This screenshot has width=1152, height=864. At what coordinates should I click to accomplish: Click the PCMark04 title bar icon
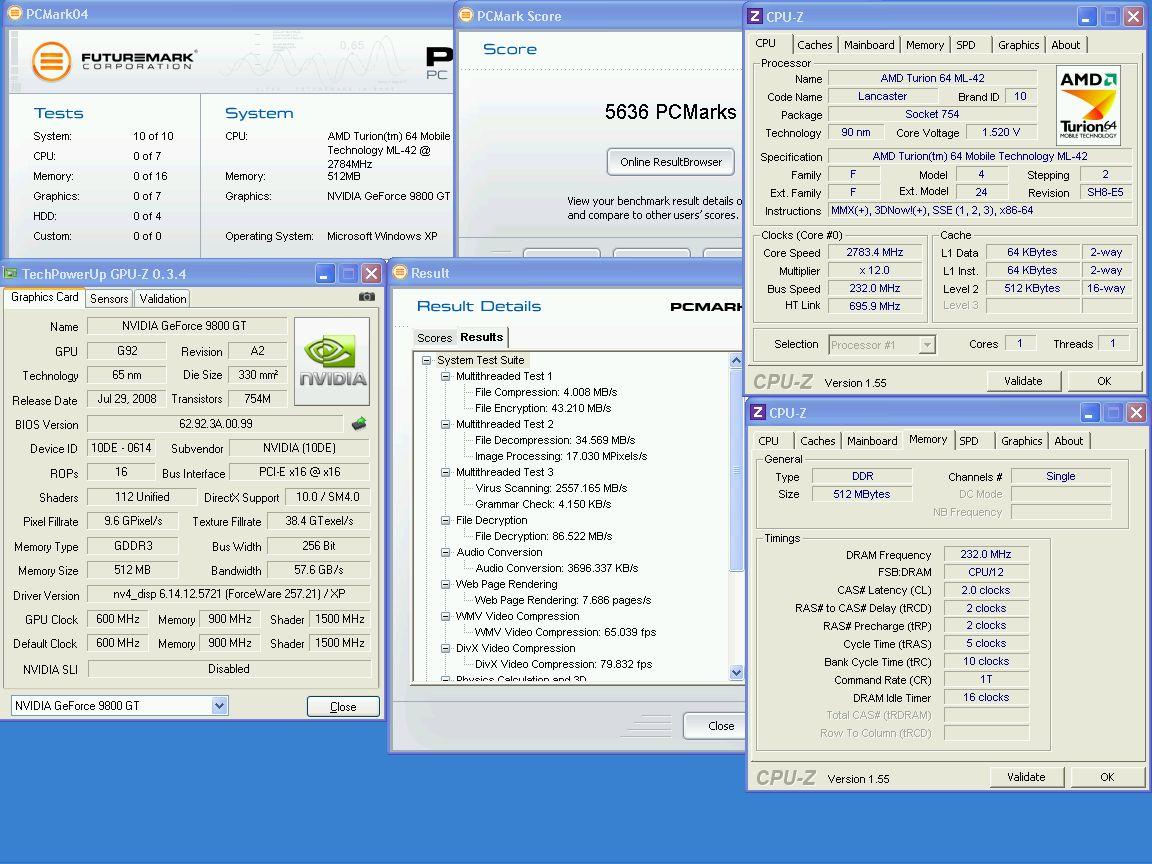pyautogui.click(x=14, y=13)
